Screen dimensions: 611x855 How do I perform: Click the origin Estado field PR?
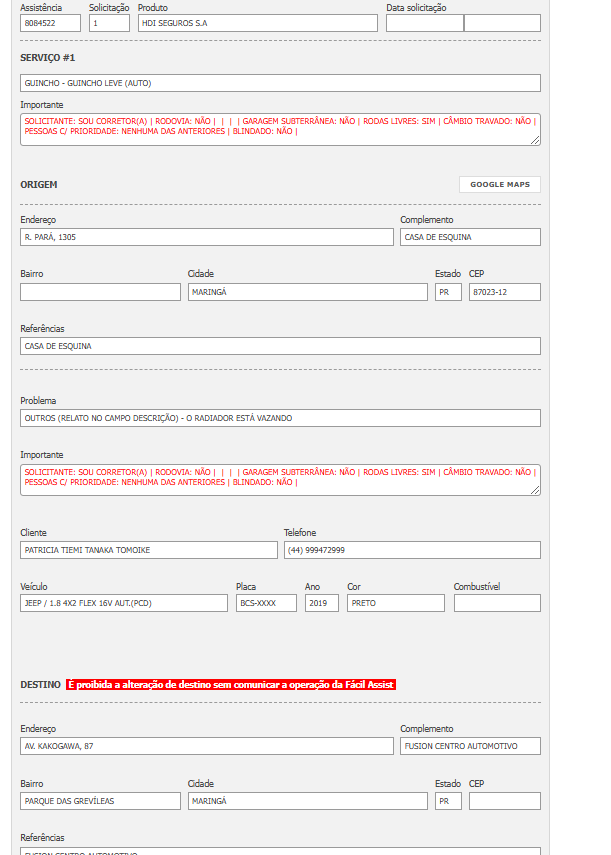pos(448,292)
